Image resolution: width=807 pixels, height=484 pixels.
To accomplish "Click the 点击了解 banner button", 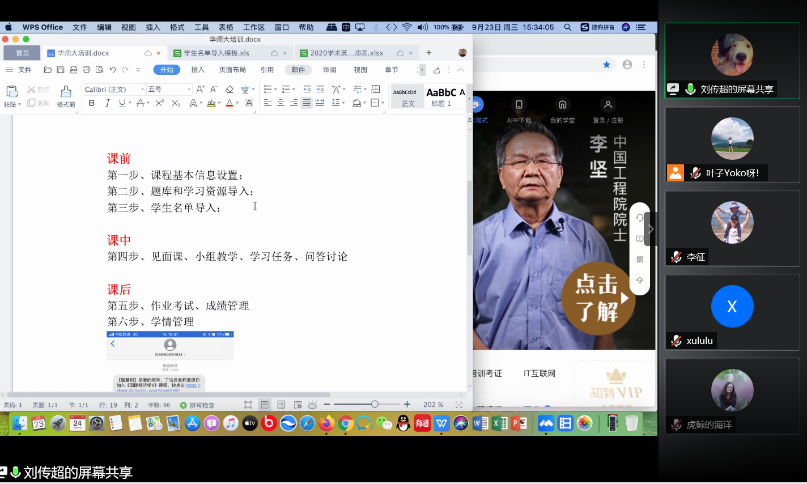I will point(595,298).
